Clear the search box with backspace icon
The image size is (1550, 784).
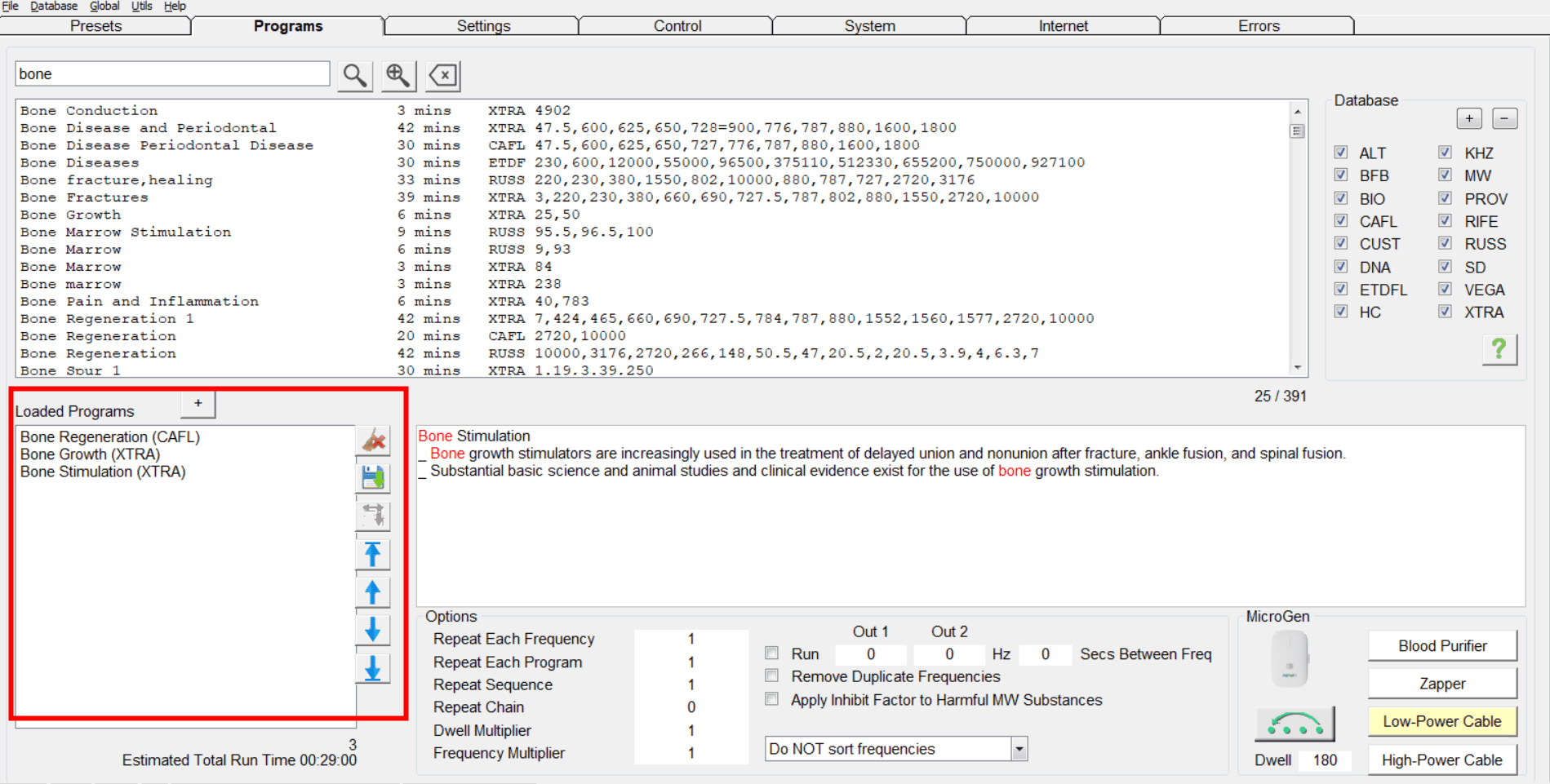tap(443, 75)
